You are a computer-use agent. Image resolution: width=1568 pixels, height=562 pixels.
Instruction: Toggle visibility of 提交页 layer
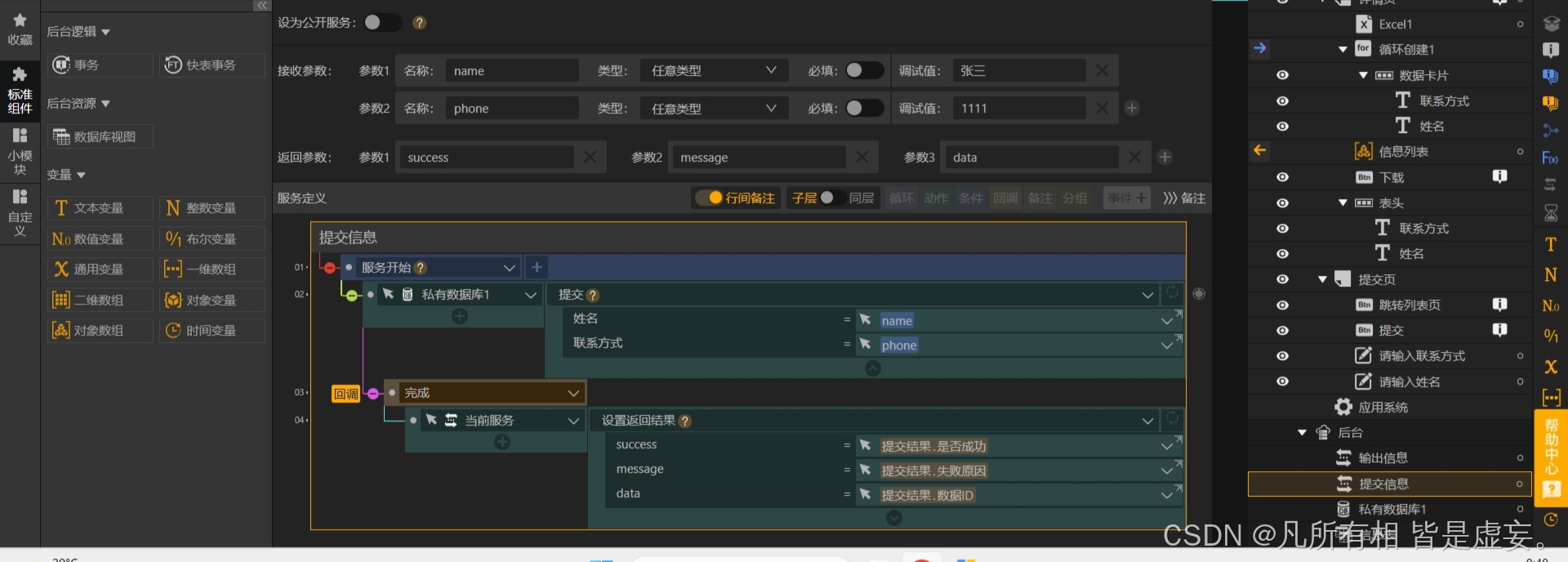tap(1283, 279)
